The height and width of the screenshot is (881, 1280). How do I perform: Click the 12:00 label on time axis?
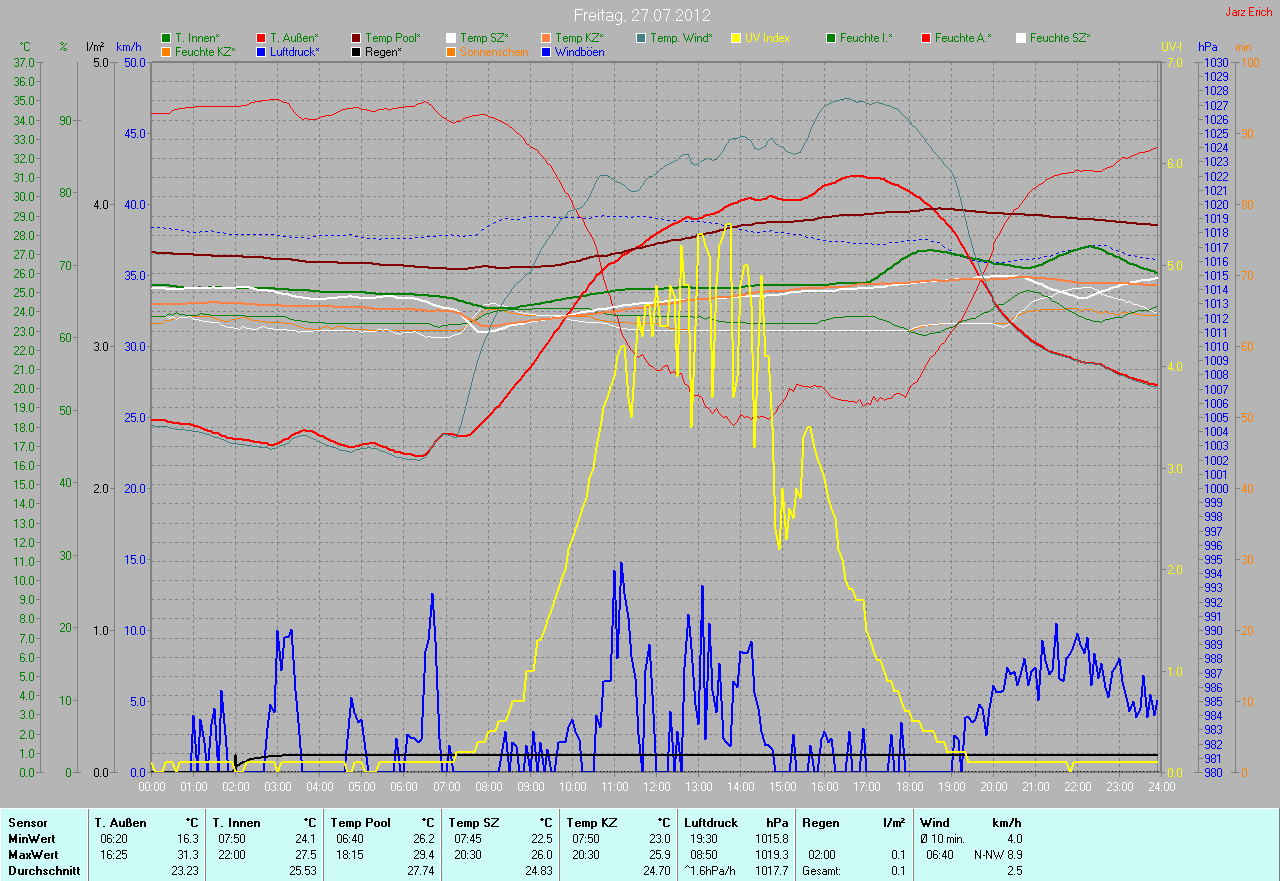click(656, 787)
